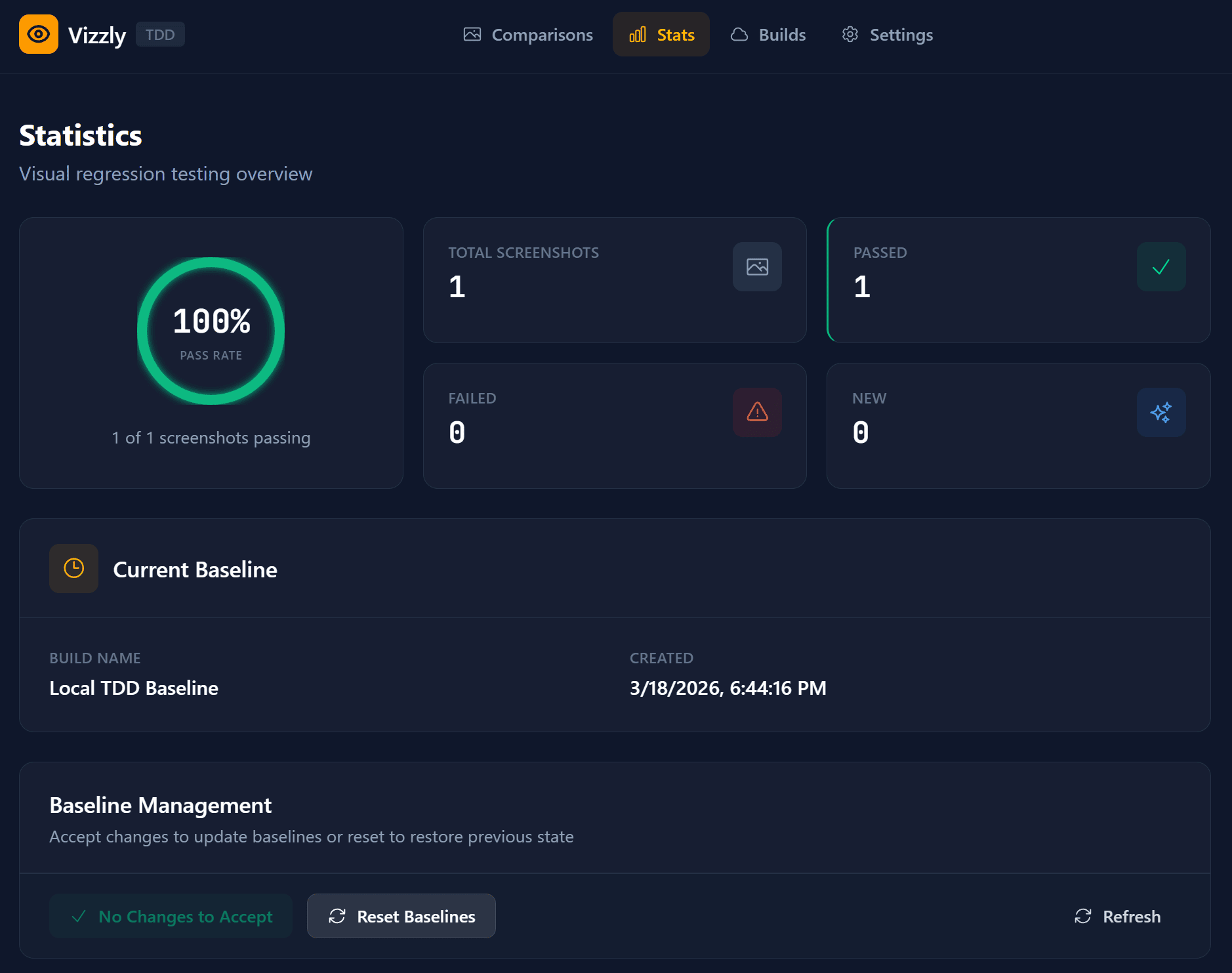Screen dimensions: 1232x973
Task: Click the green checkmark icon in Passed card
Action: point(1160,267)
